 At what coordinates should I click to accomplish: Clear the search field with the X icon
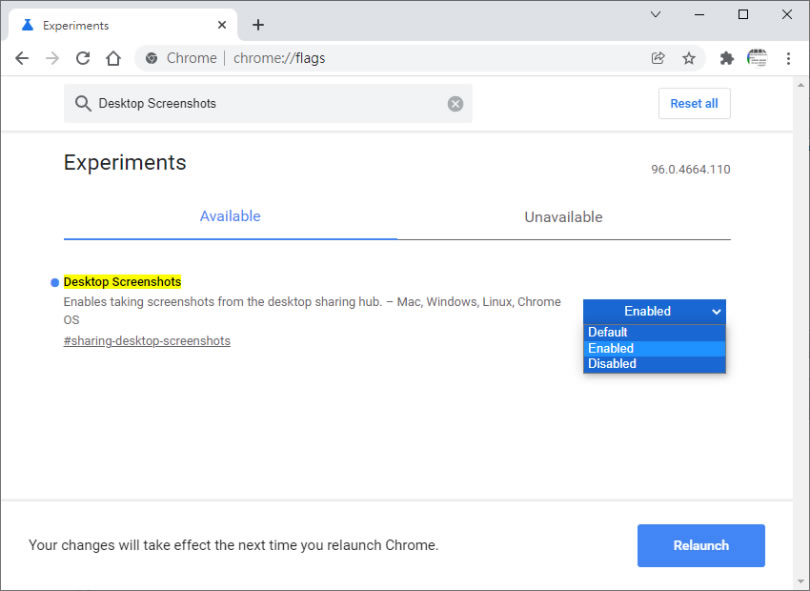pyautogui.click(x=455, y=103)
